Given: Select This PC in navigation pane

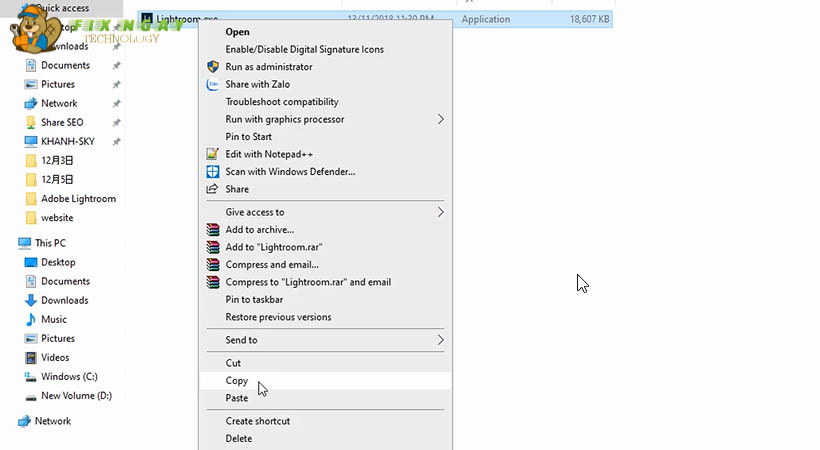Looking at the screenshot, I should coord(50,243).
